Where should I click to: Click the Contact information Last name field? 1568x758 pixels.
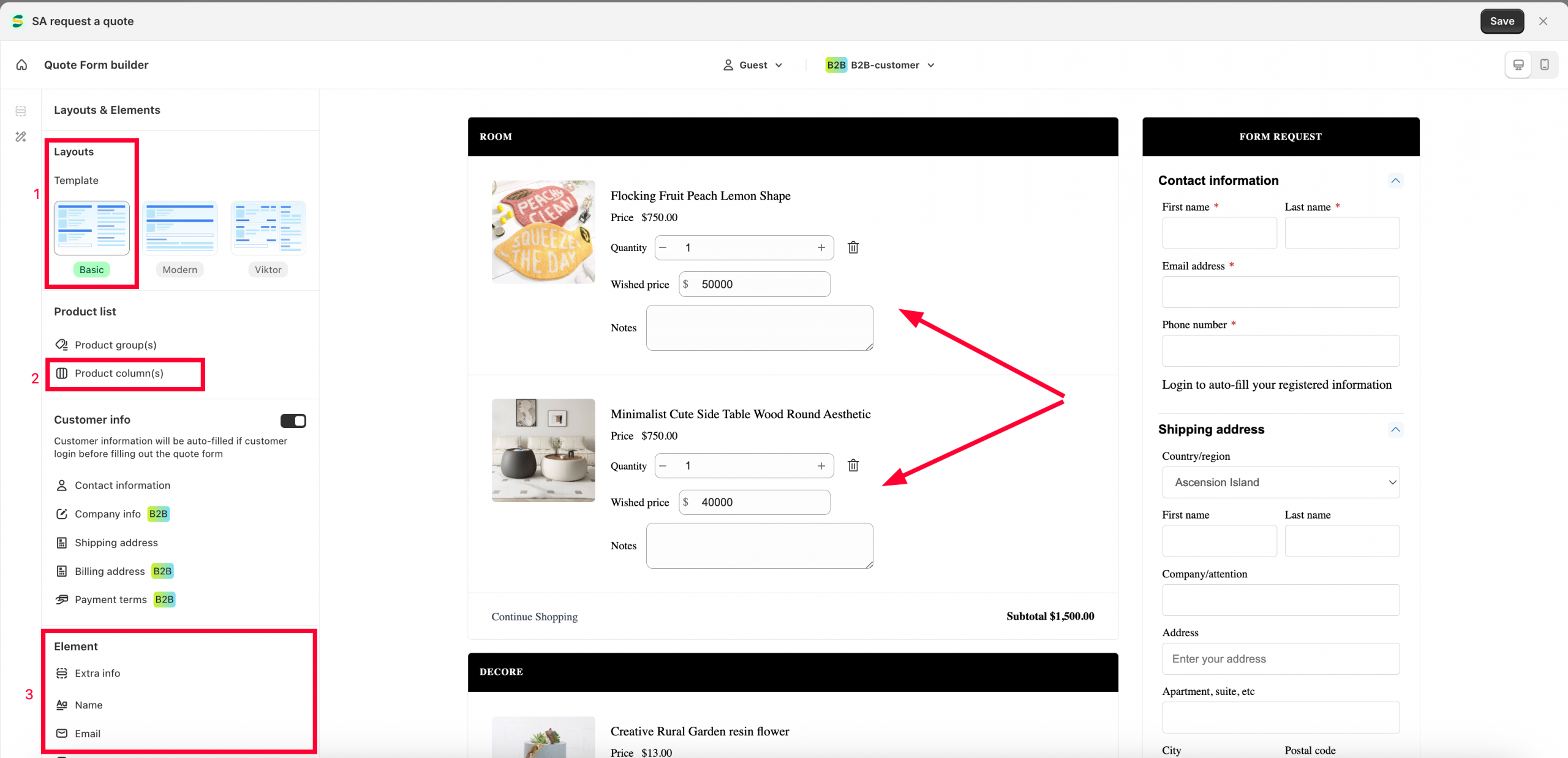coord(1342,233)
